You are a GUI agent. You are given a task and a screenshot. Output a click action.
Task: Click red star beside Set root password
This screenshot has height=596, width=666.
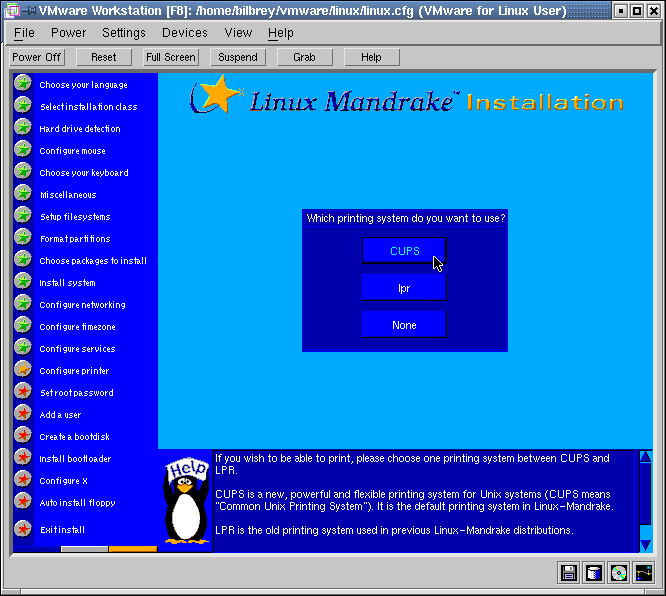click(x=23, y=392)
